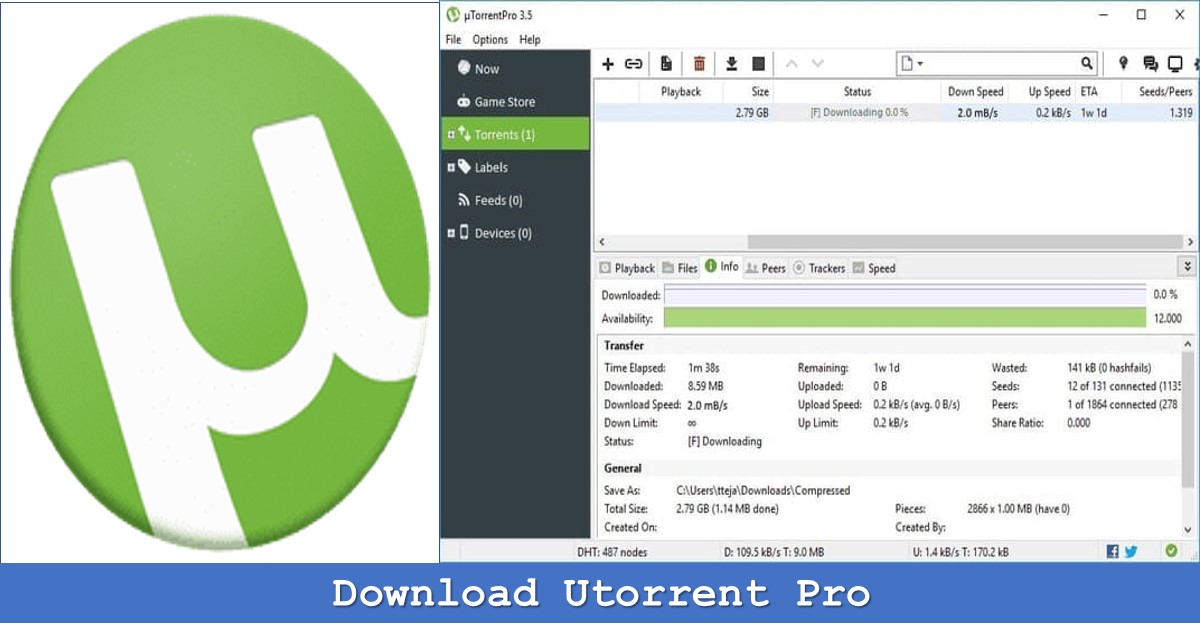Click the 1w 1d ETA cell

point(1093,113)
